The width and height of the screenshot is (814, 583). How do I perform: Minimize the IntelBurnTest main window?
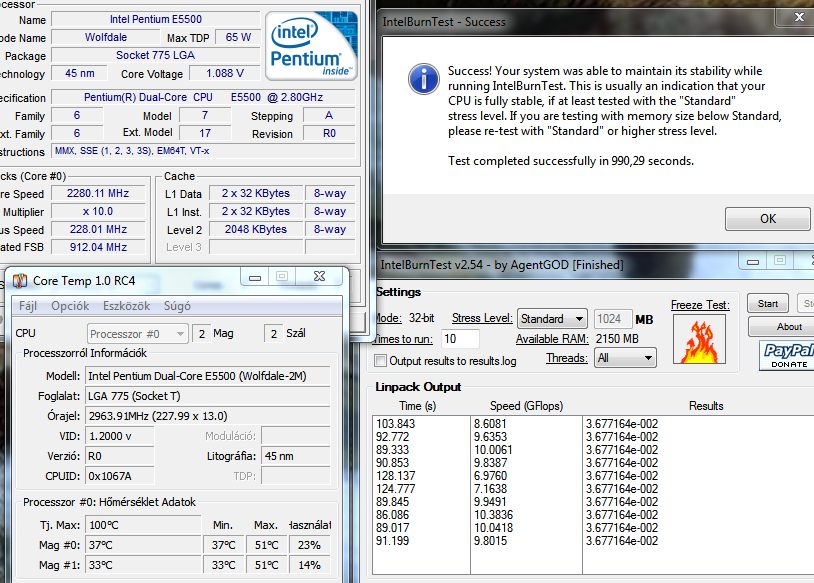pyautogui.click(x=753, y=261)
